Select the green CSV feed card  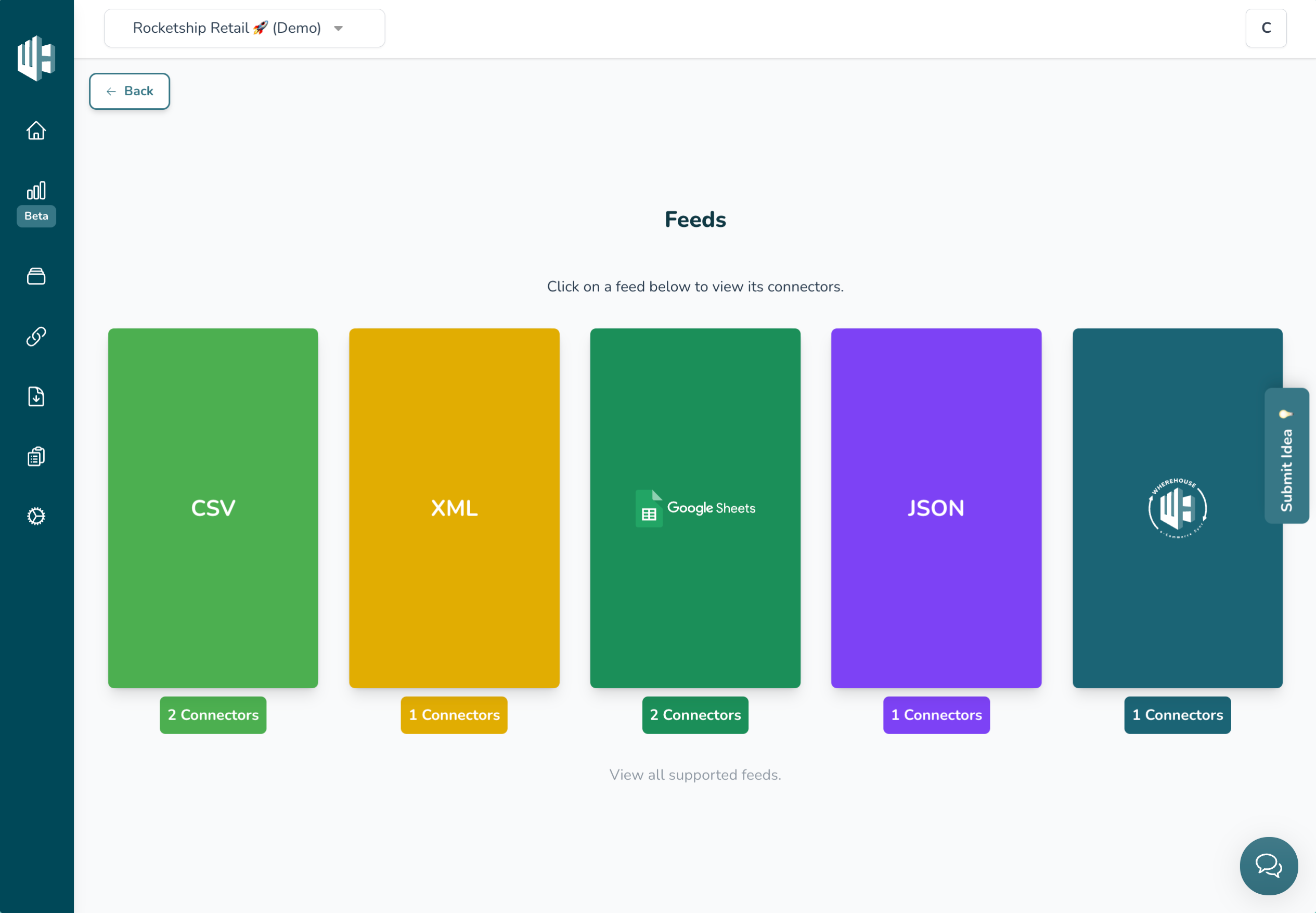213,508
